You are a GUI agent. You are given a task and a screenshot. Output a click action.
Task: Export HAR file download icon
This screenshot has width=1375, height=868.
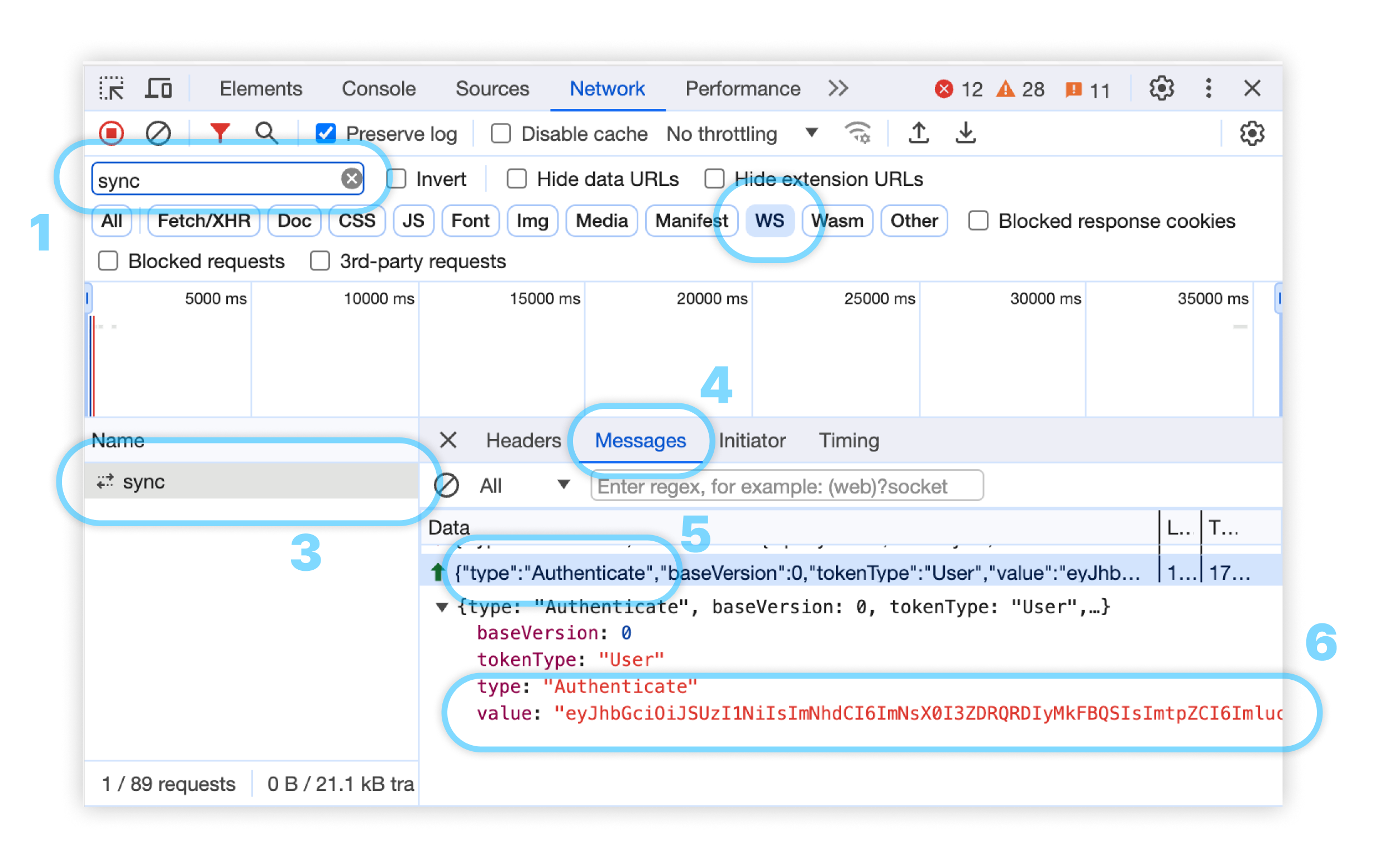pos(966,133)
